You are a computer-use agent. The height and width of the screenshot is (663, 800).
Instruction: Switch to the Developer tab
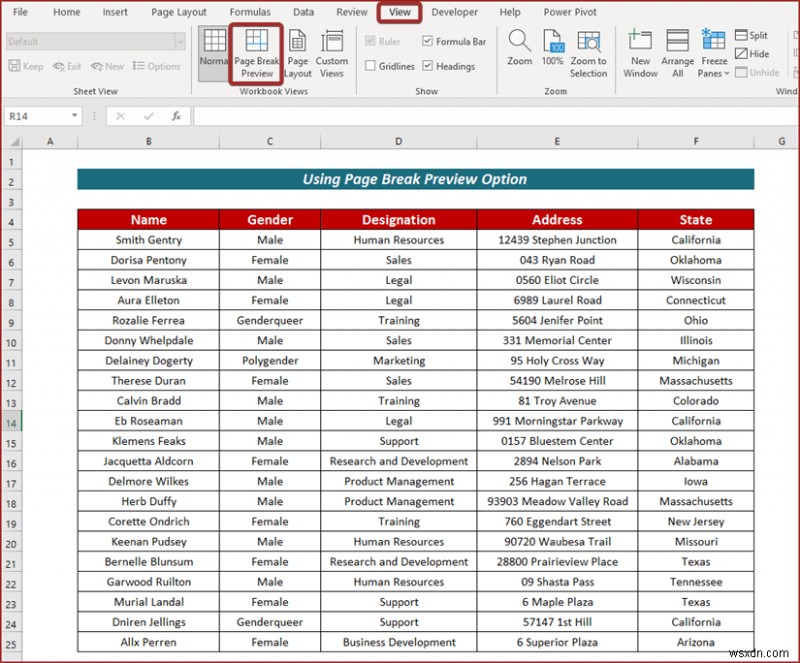coord(454,12)
